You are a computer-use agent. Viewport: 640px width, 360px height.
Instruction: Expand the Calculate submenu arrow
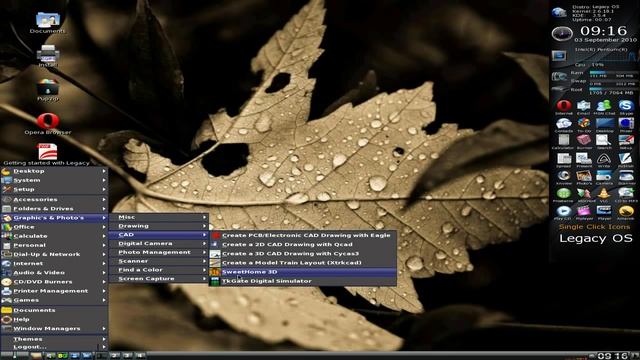pyautogui.click(x=104, y=236)
